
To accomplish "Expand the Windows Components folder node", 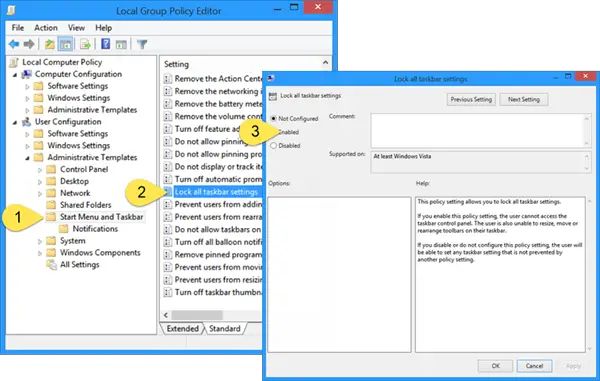I will 40,253.
